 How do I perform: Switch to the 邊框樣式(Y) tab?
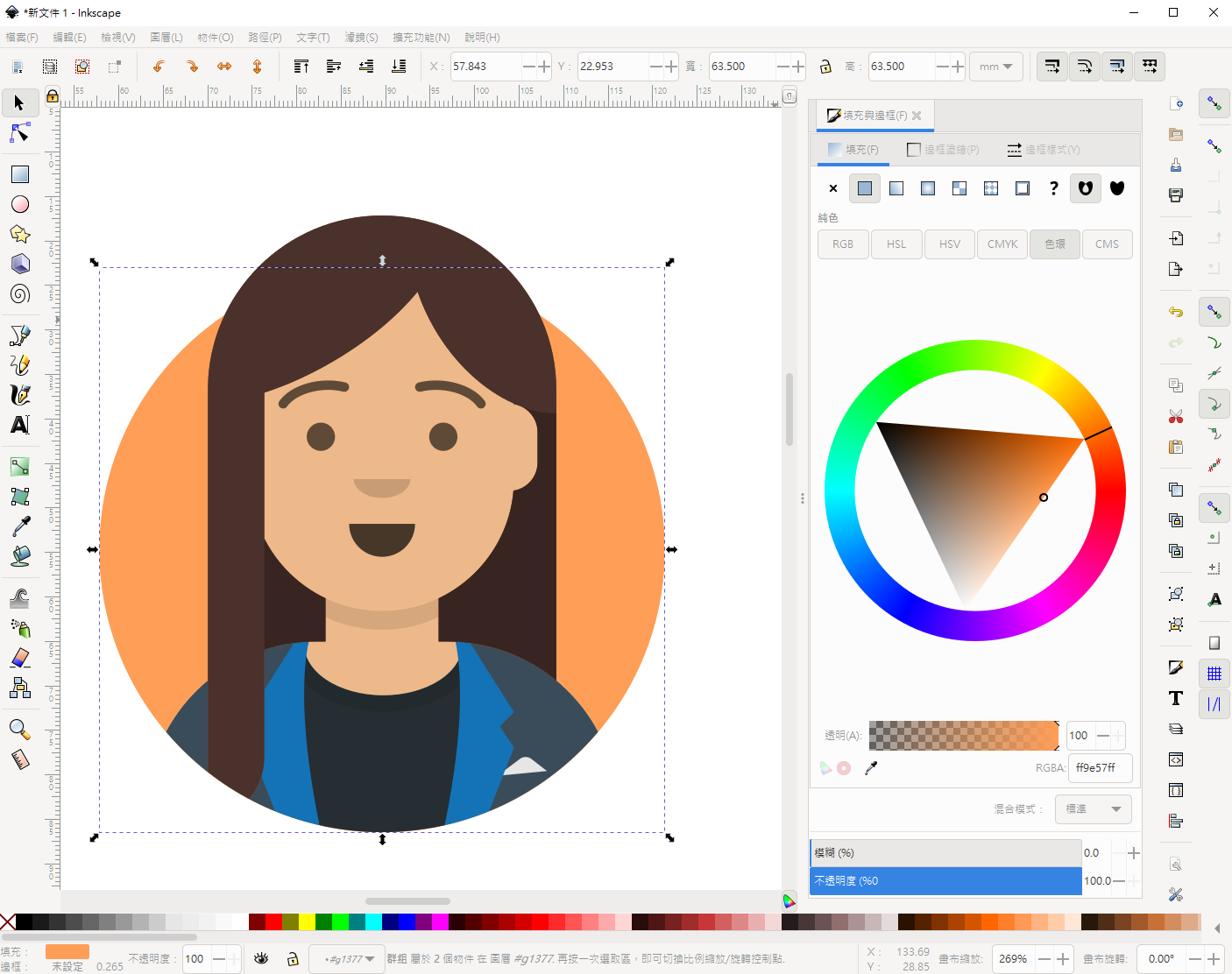(x=1043, y=150)
